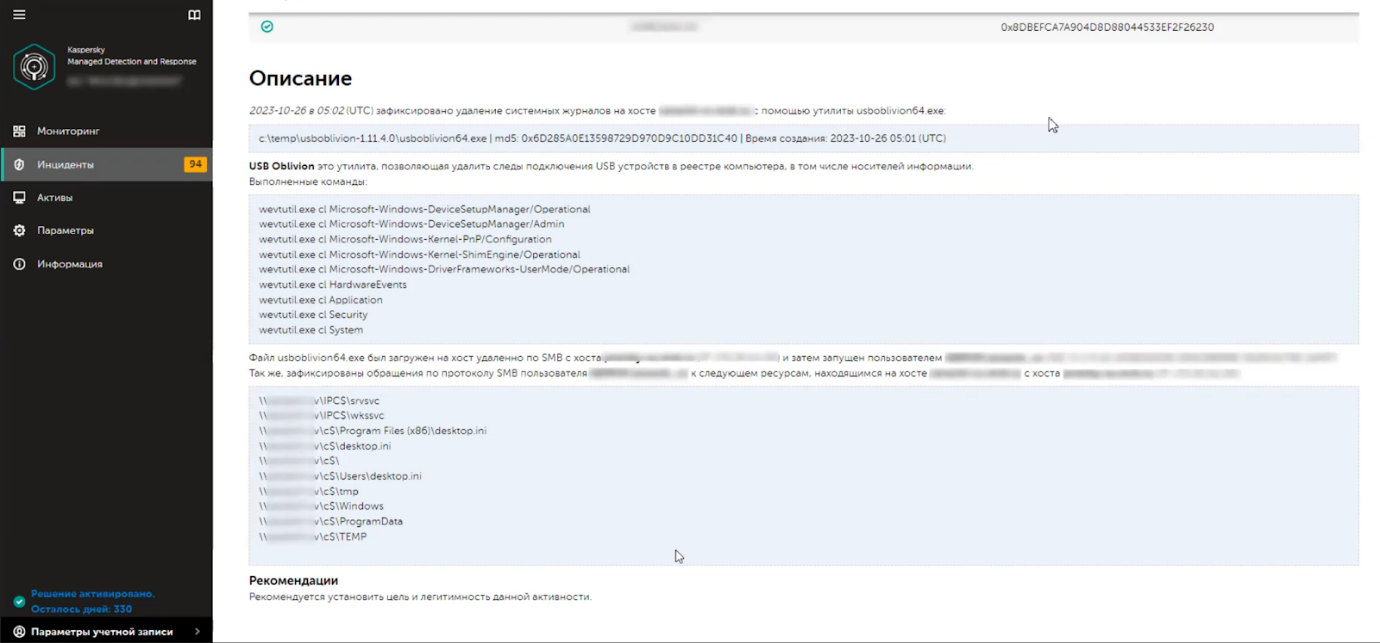Click the IPC$\wkssvc resource line
The image size is (1380, 643).
pyautogui.click(x=321, y=416)
